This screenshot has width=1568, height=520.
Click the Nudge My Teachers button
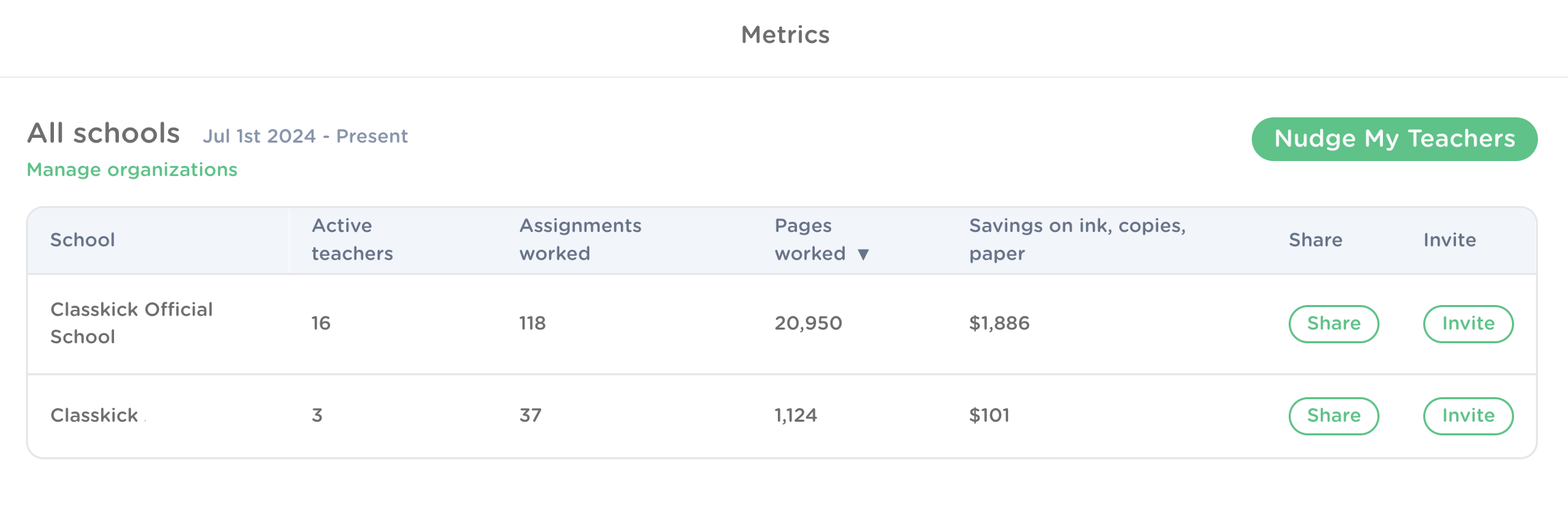coord(1394,139)
